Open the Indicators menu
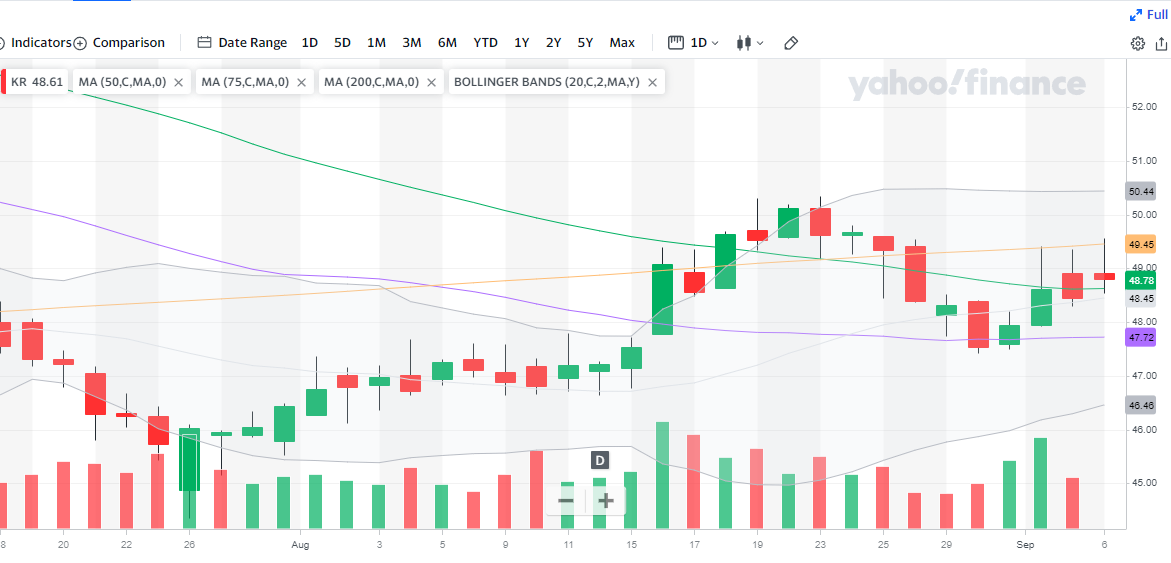The height and width of the screenshot is (563, 1171). (38, 43)
